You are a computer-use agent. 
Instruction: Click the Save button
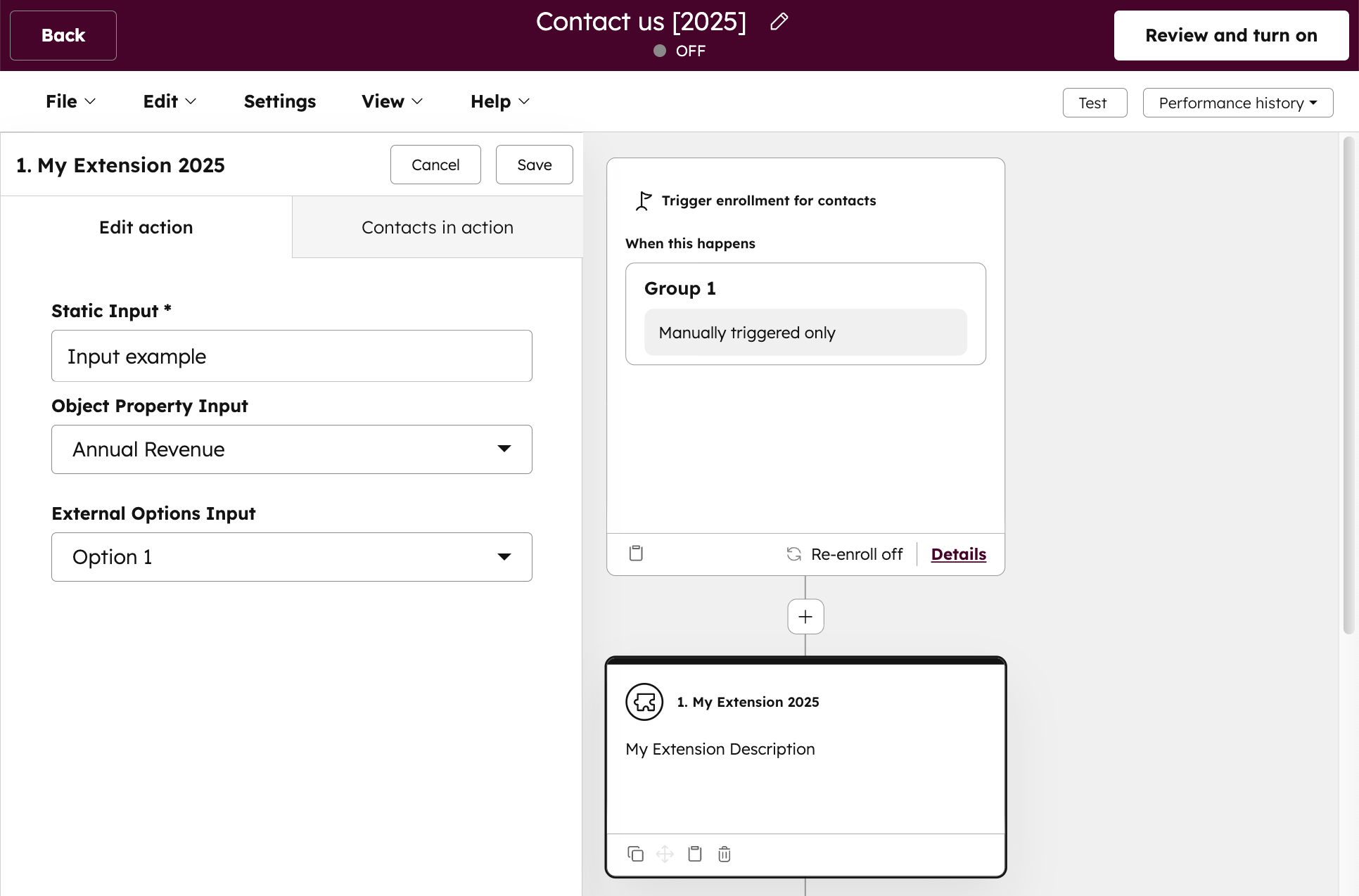(534, 165)
